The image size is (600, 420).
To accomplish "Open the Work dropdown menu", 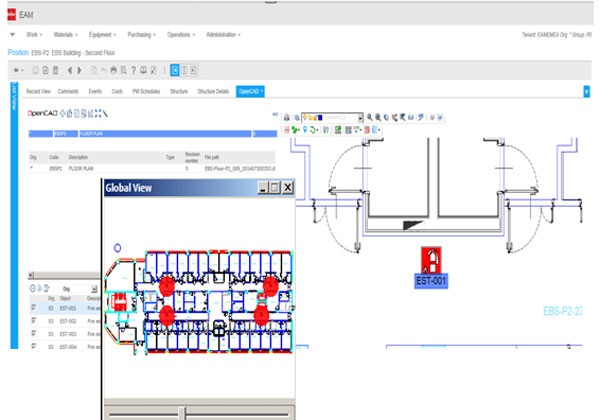I will (32, 34).
